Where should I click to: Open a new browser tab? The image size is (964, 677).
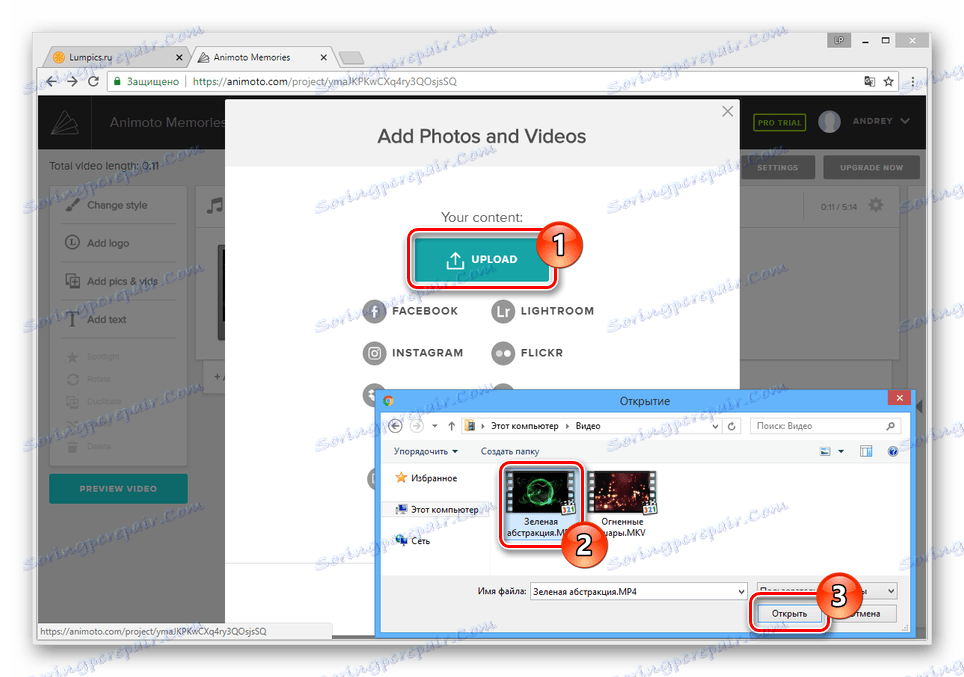coord(351,58)
